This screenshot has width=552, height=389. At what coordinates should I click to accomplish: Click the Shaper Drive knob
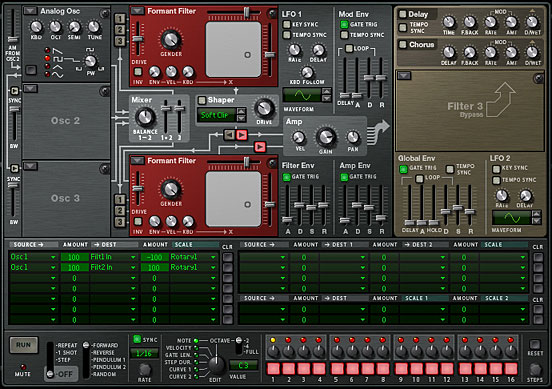click(x=264, y=108)
